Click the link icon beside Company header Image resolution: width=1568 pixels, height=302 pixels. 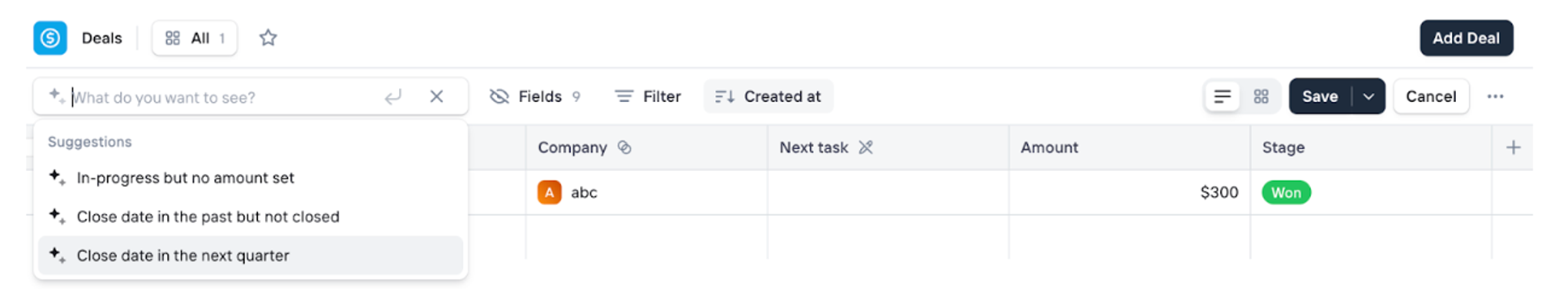click(x=625, y=147)
